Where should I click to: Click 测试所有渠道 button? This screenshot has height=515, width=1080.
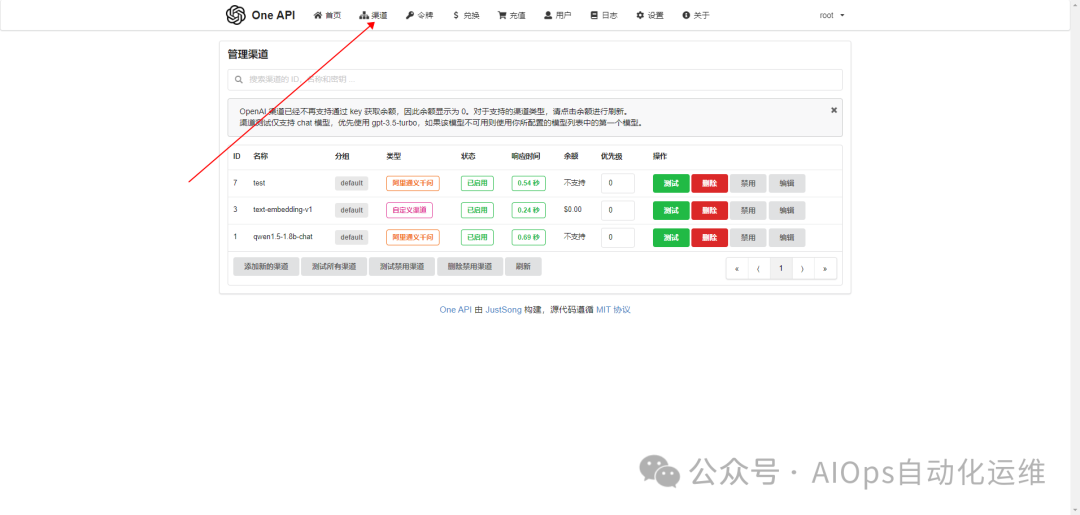pos(334,266)
